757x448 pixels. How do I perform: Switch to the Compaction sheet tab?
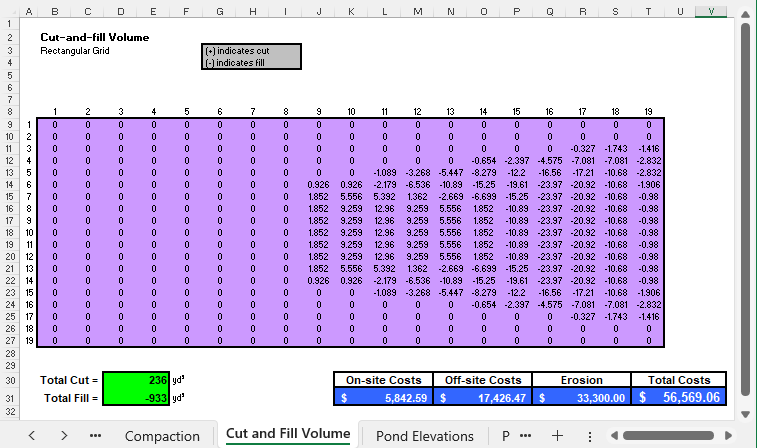pyautogui.click(x=162, y=436)
